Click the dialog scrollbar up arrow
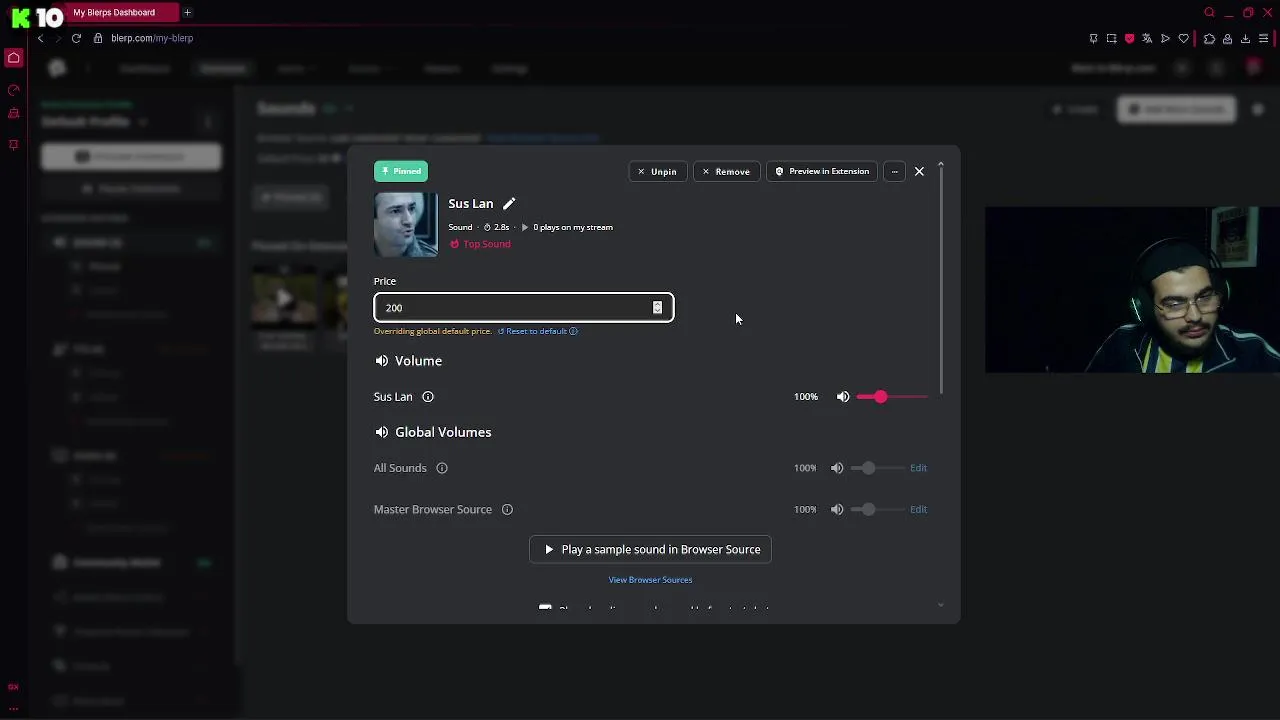The height and width of the screenshot is (720, 1280). (x=940, y=164)
